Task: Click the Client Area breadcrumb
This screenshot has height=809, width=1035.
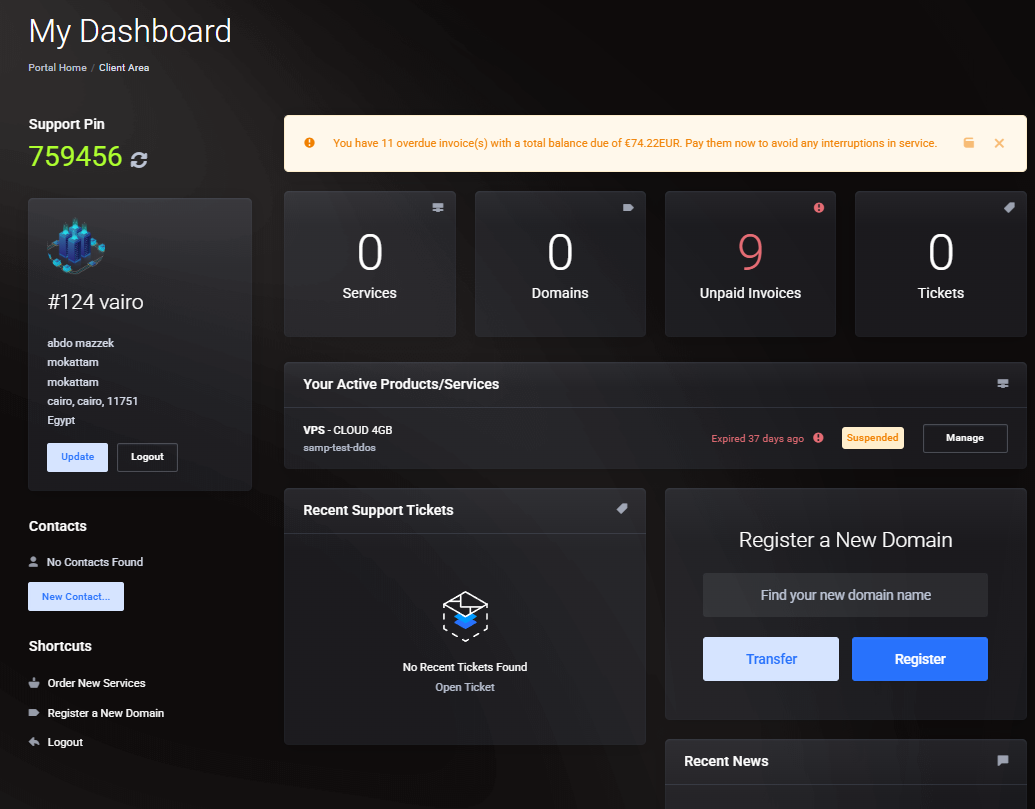Action: (124, 67)
